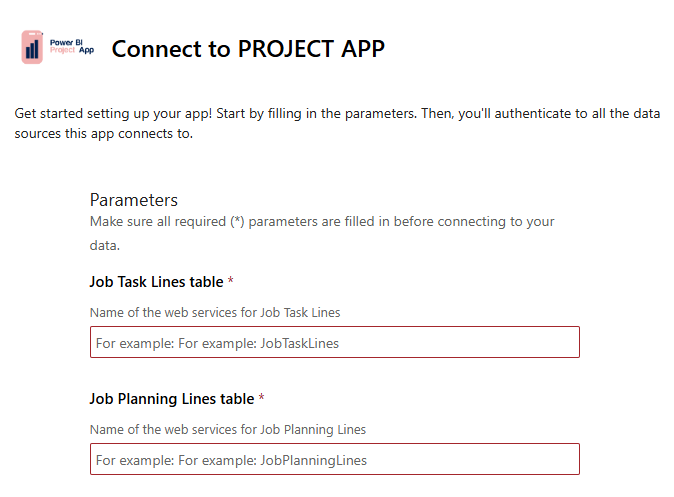Click the red border of Job Task Lines field

(335, 327)
